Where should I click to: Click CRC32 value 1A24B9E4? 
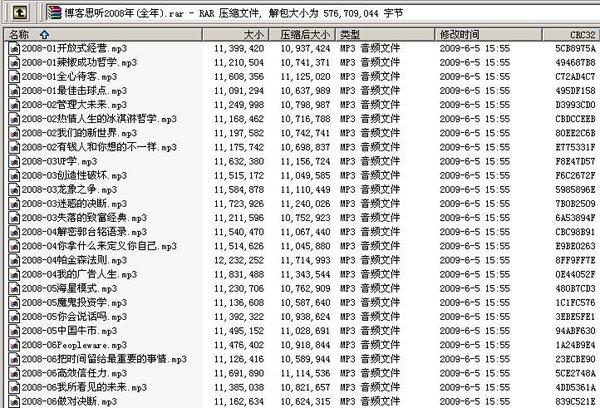[576, 345]
